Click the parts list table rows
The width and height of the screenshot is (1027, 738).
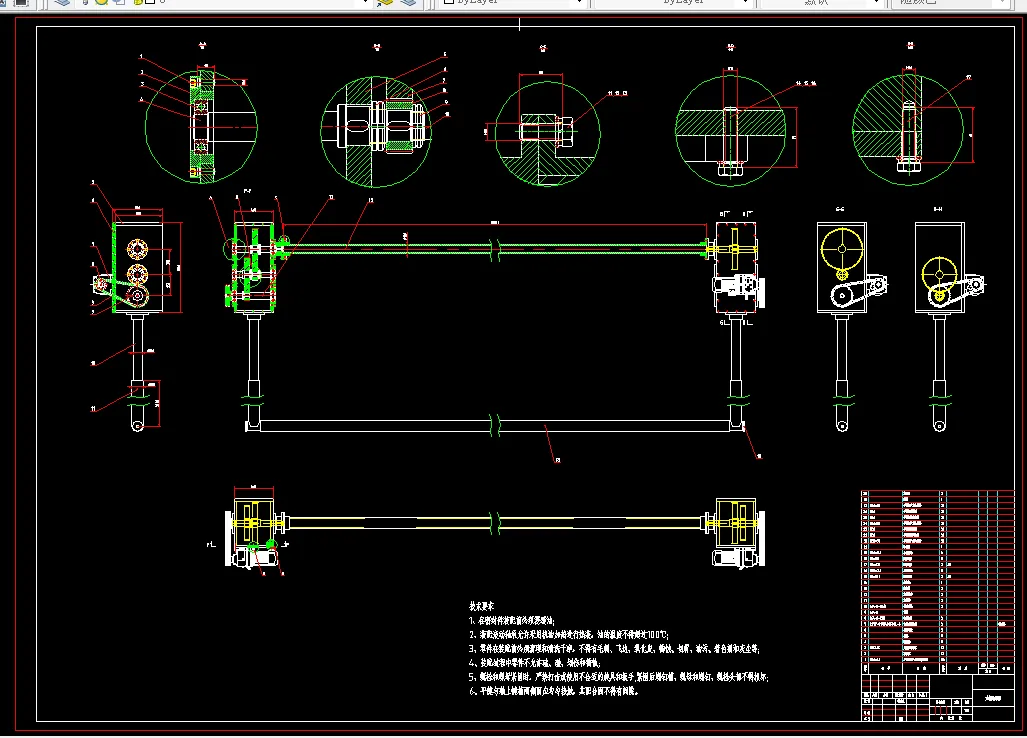pyautogui.click(x=937, y=576)
